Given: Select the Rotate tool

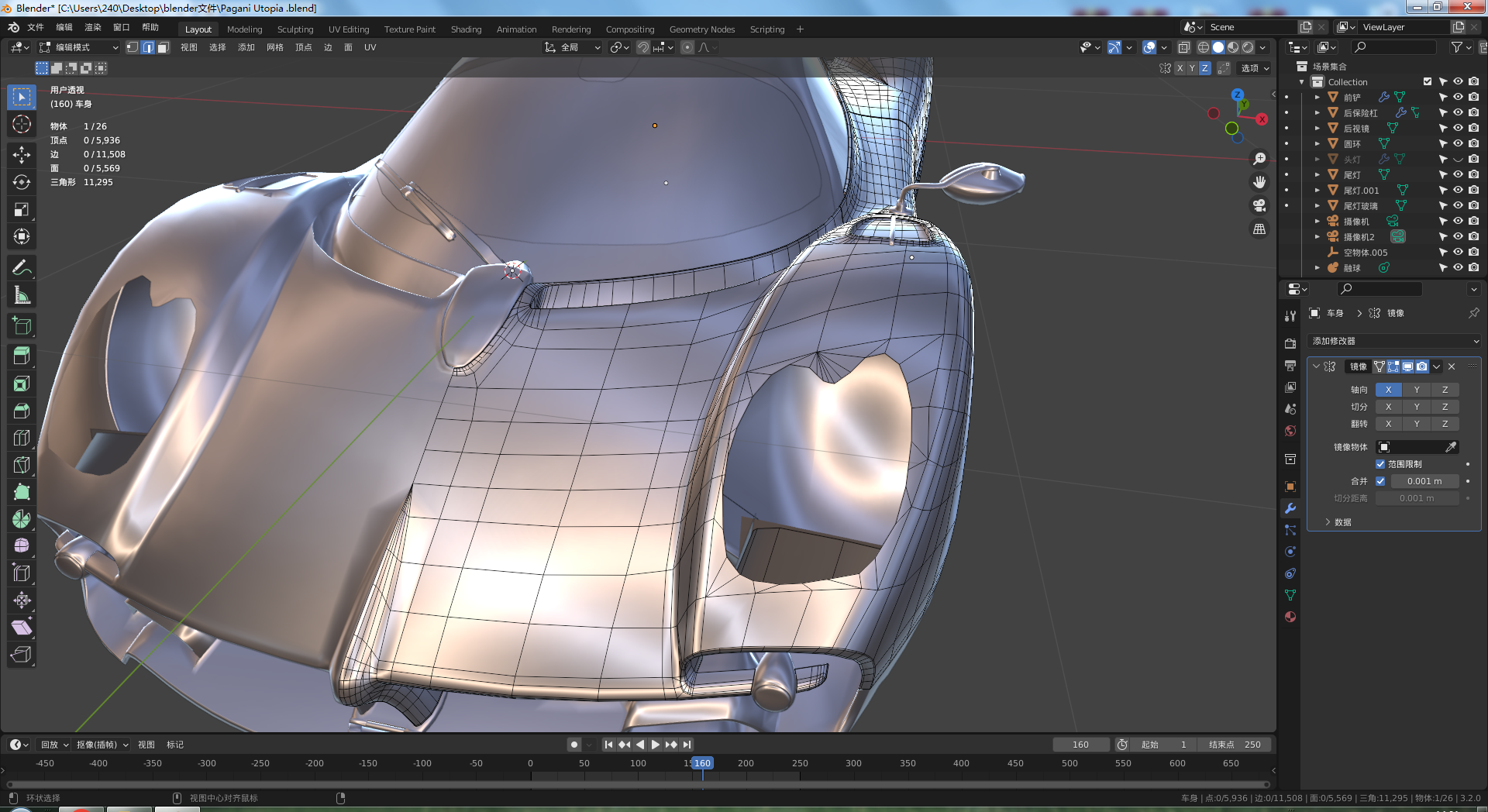Looking at the screenshot, I should click(22, 182).
